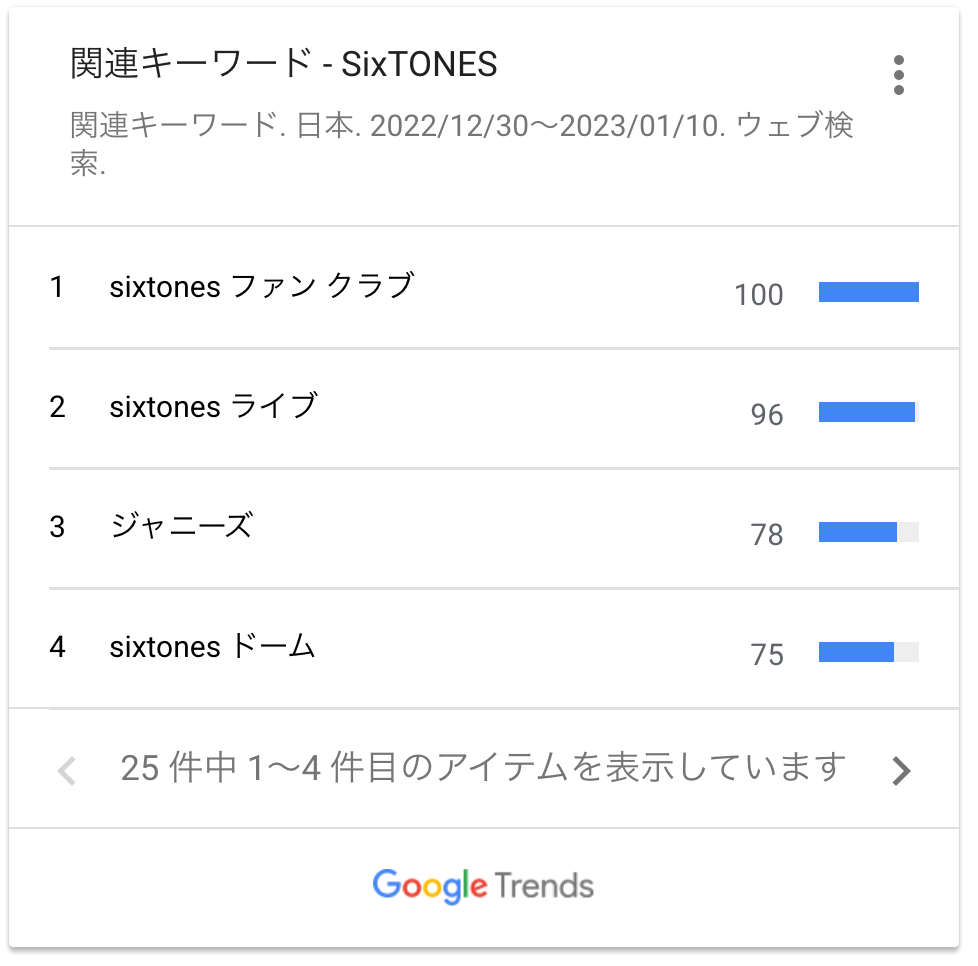Go to next page of related keywords
This screenshot has height=966, width=978.
(901, 771)
